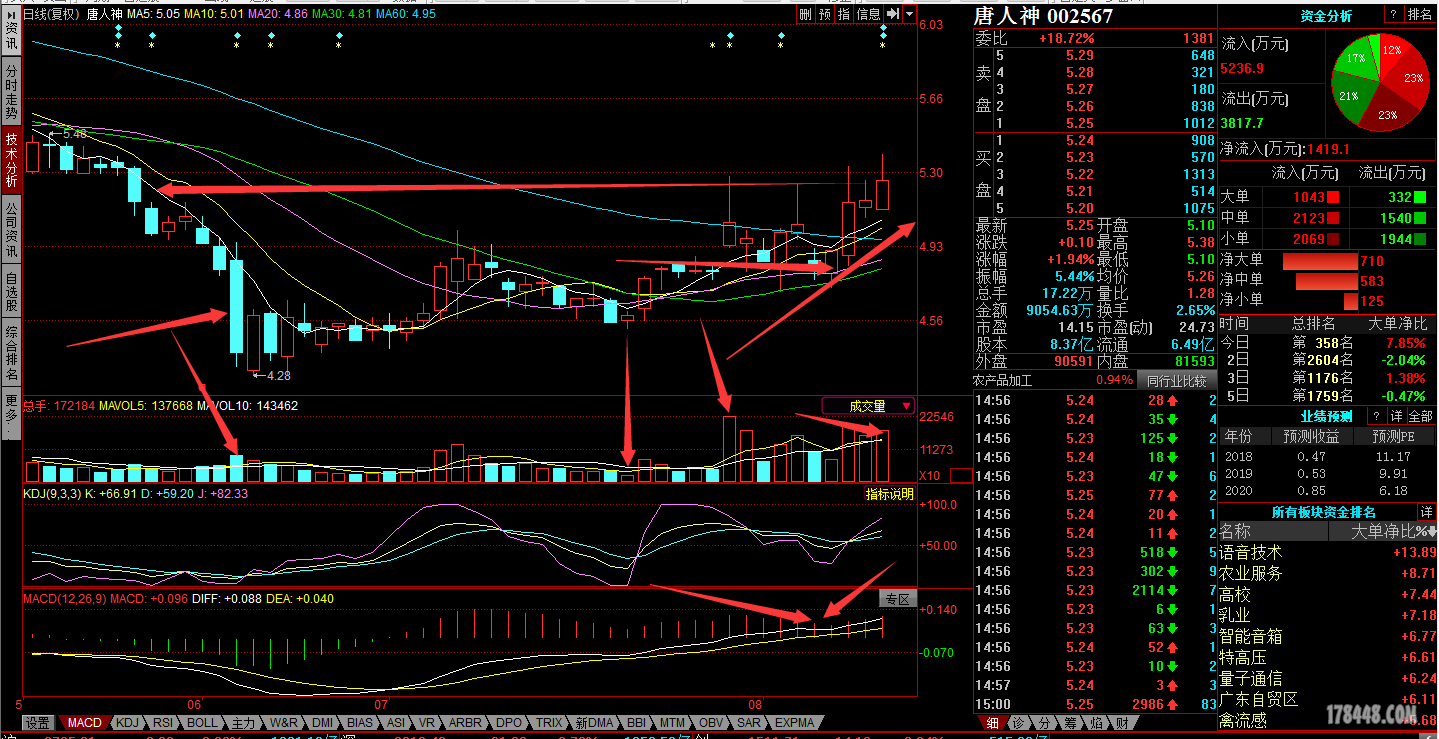Open the 公司资讯 sidebar tab
This screenshot has height=739, width=1439.
[x=10, y=231]
